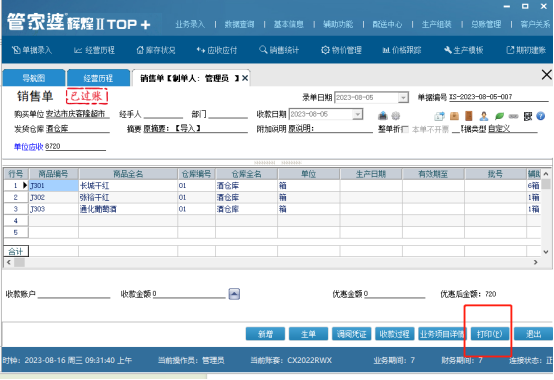The image size is (554, 380).
Task: Expand the arrow button beside 收款金额
Action: pyautogui.click(x=234, y=294)
